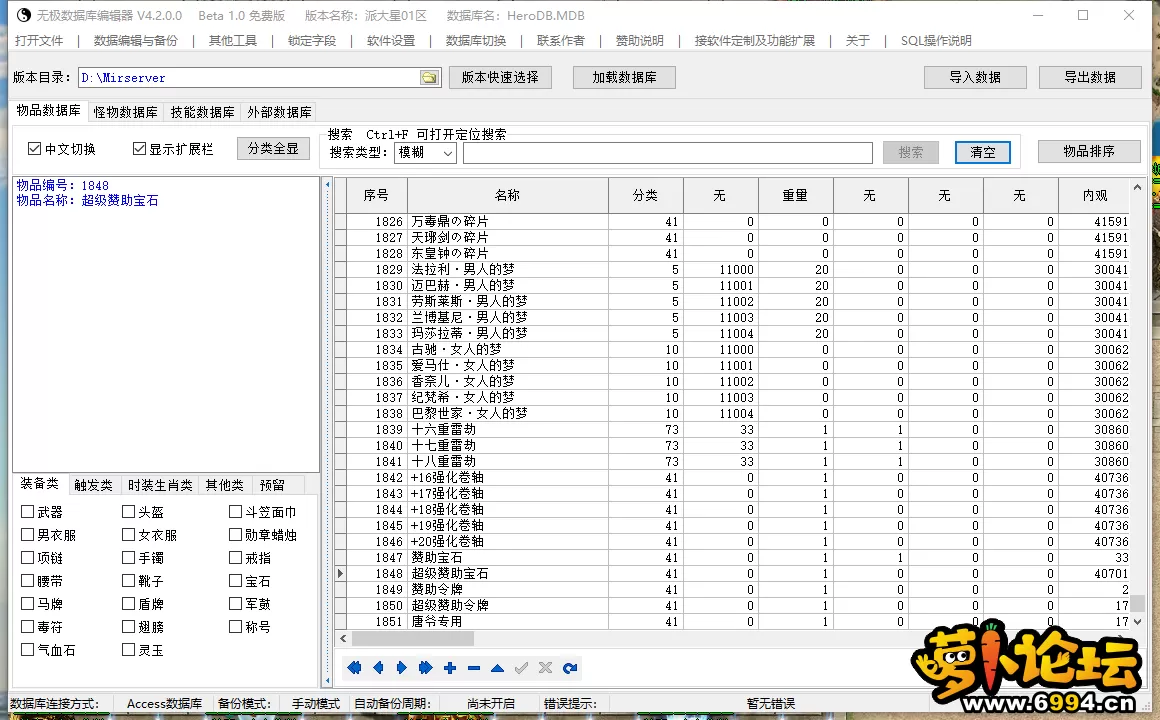Insert new record with plus icon
Screen dimensions: 1160x720
pyautogui.click(x=450, y=668)
